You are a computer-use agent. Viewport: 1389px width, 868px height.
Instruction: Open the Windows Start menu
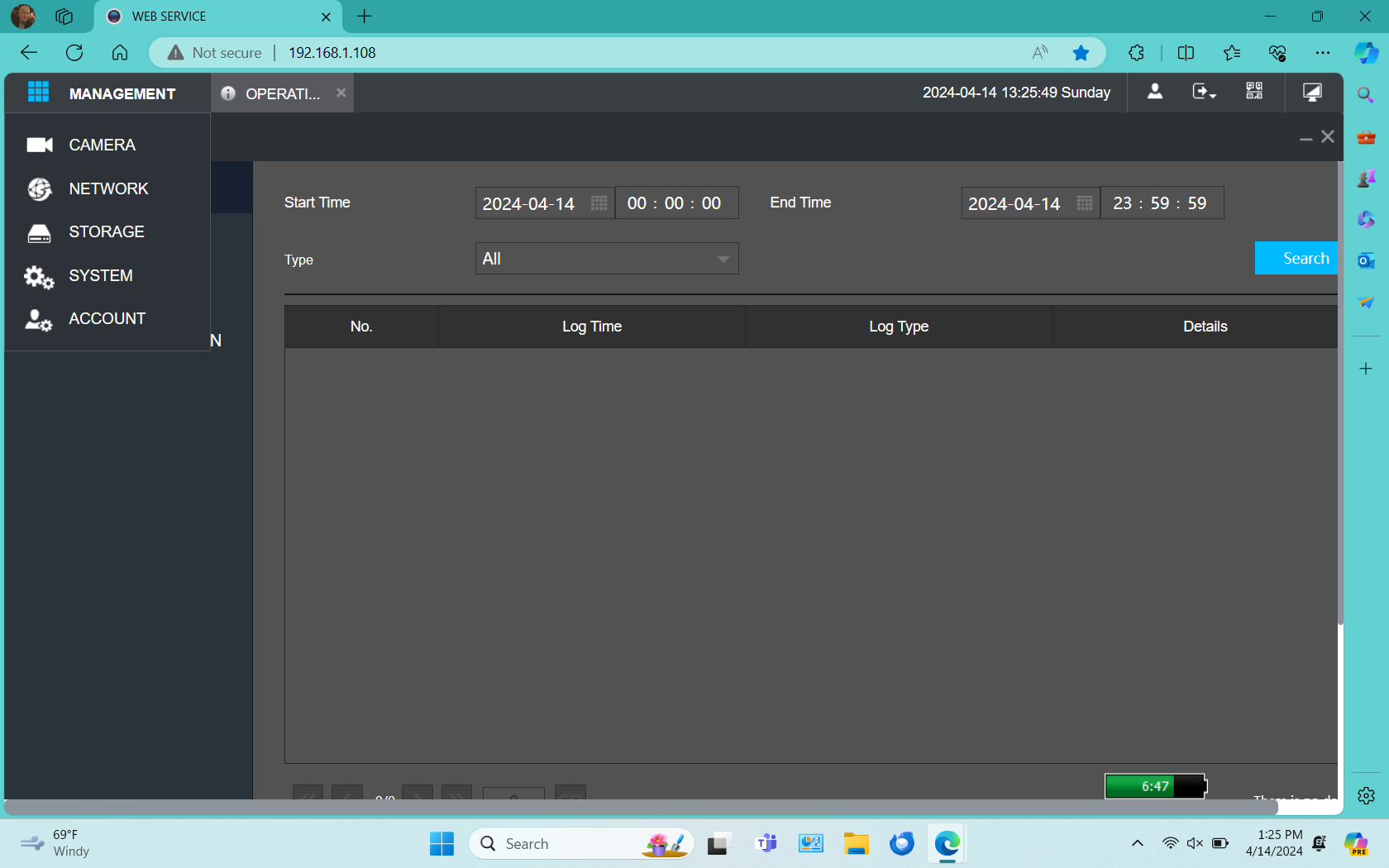pos(442,844)
